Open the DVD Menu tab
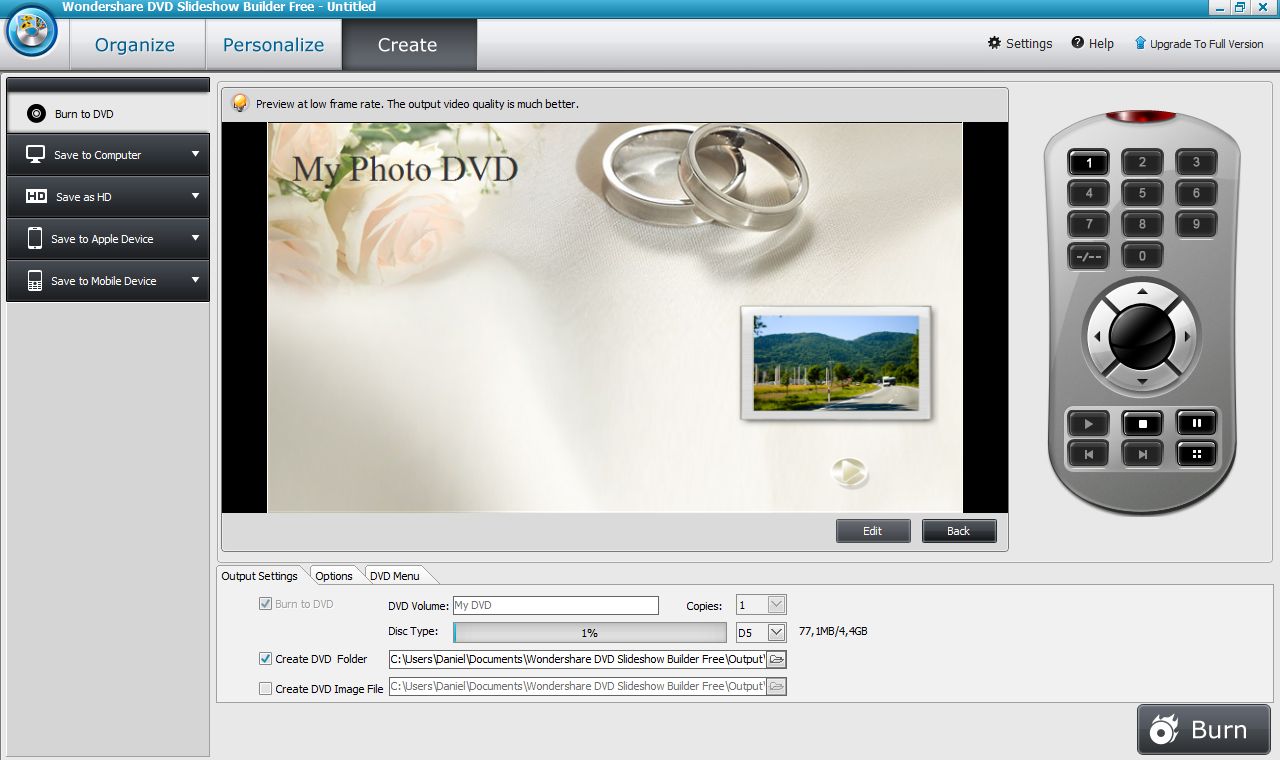This screenshot has width=1280, height=760. click(395, 576)
